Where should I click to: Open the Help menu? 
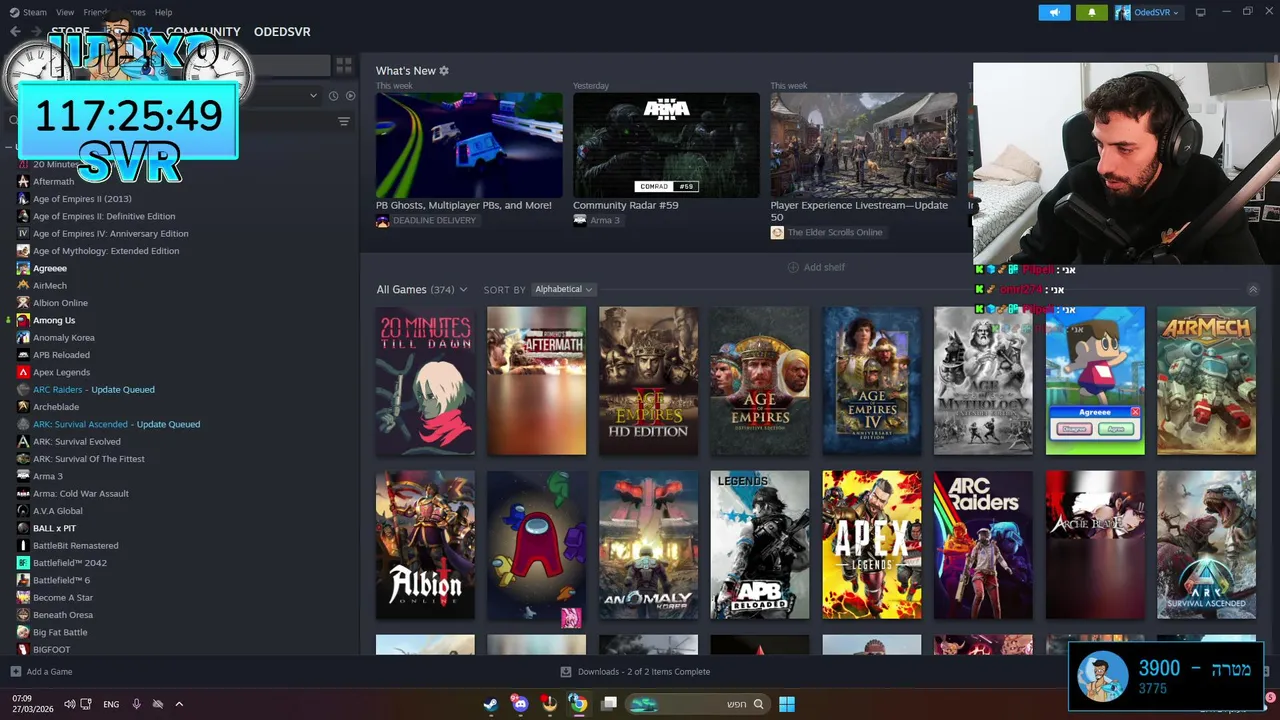pyautogui.click(x=163, y=12)
